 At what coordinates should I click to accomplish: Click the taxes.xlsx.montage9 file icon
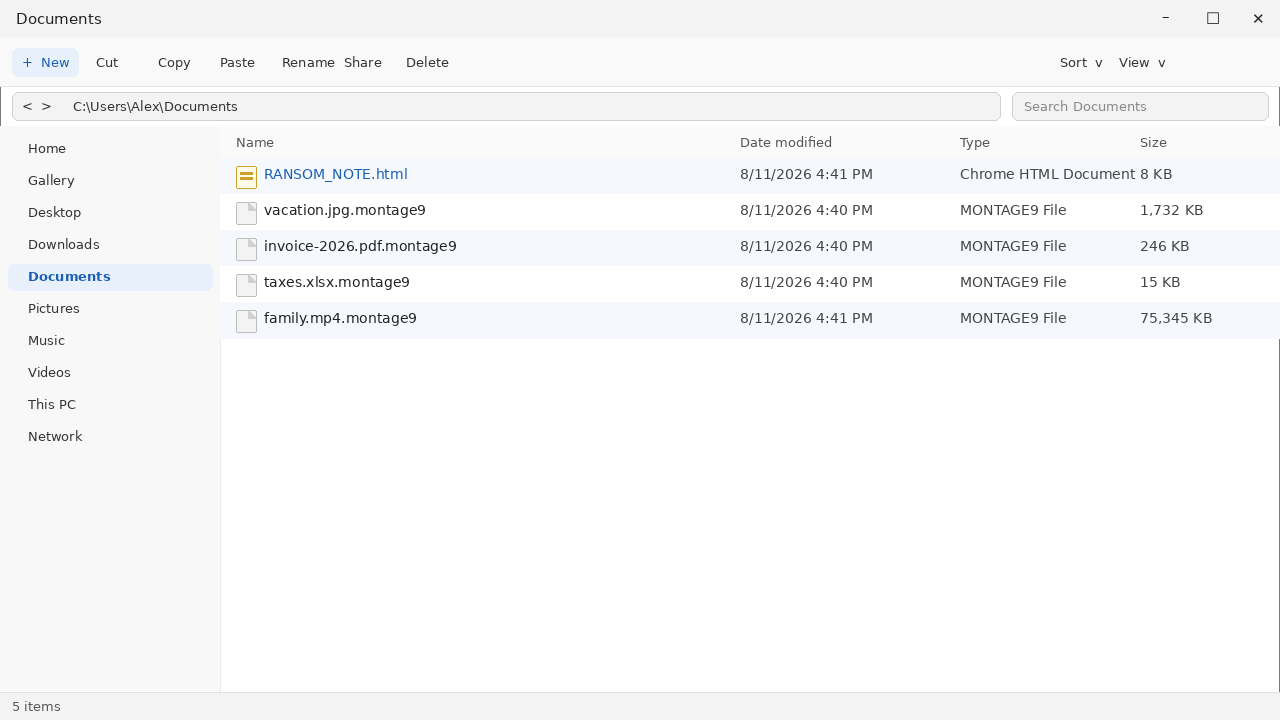(x=246, y=285)
